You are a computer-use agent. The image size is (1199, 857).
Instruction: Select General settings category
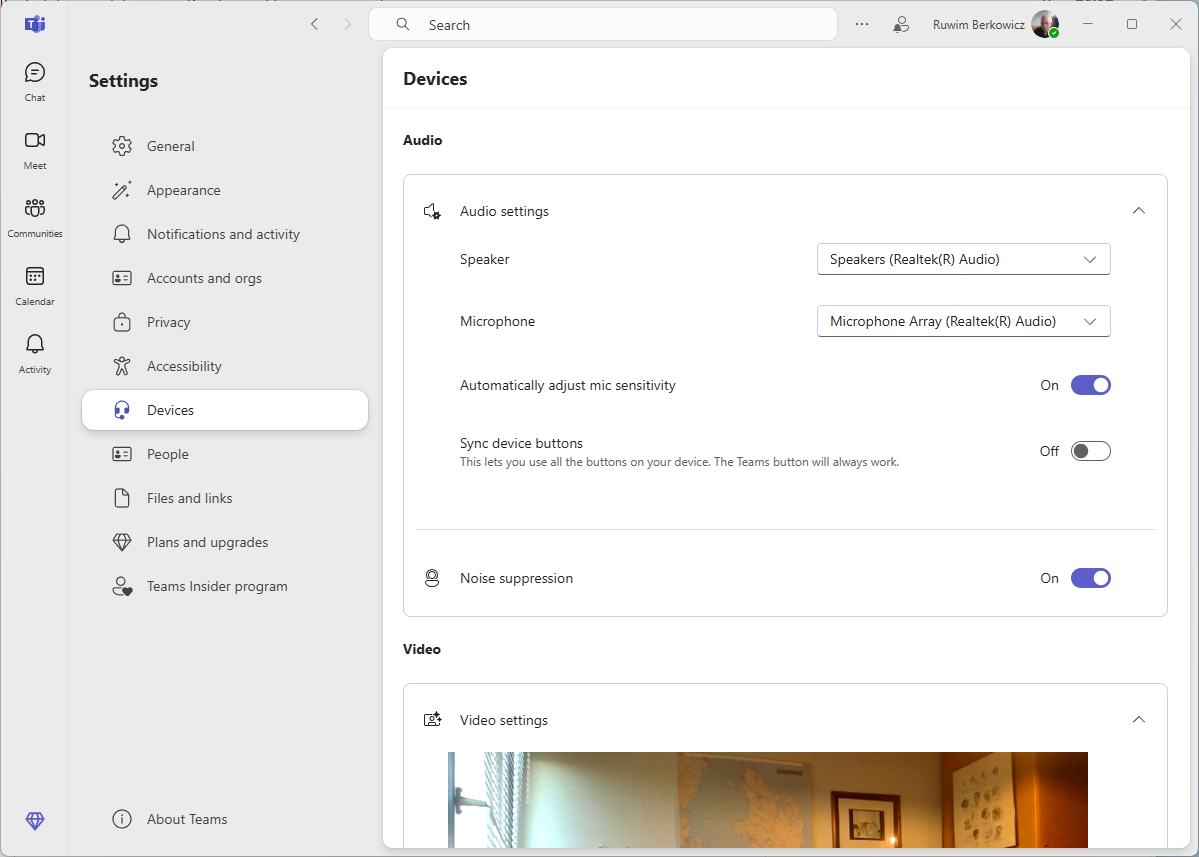225,146
